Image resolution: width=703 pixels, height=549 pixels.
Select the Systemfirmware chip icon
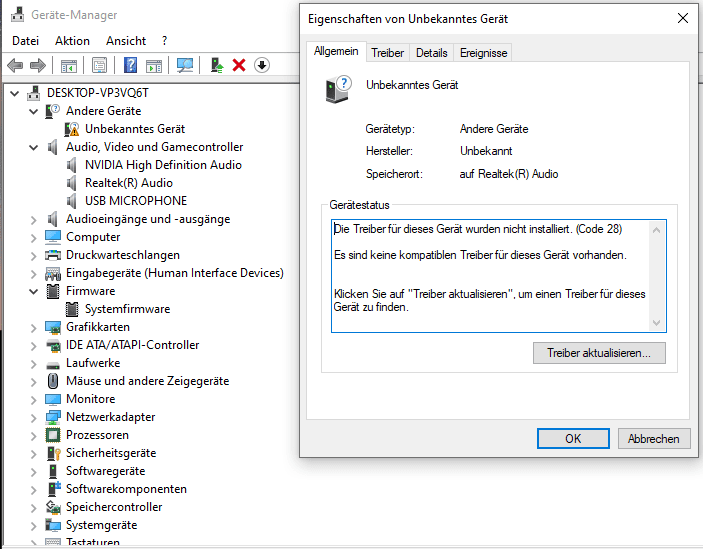coord(72,309)
